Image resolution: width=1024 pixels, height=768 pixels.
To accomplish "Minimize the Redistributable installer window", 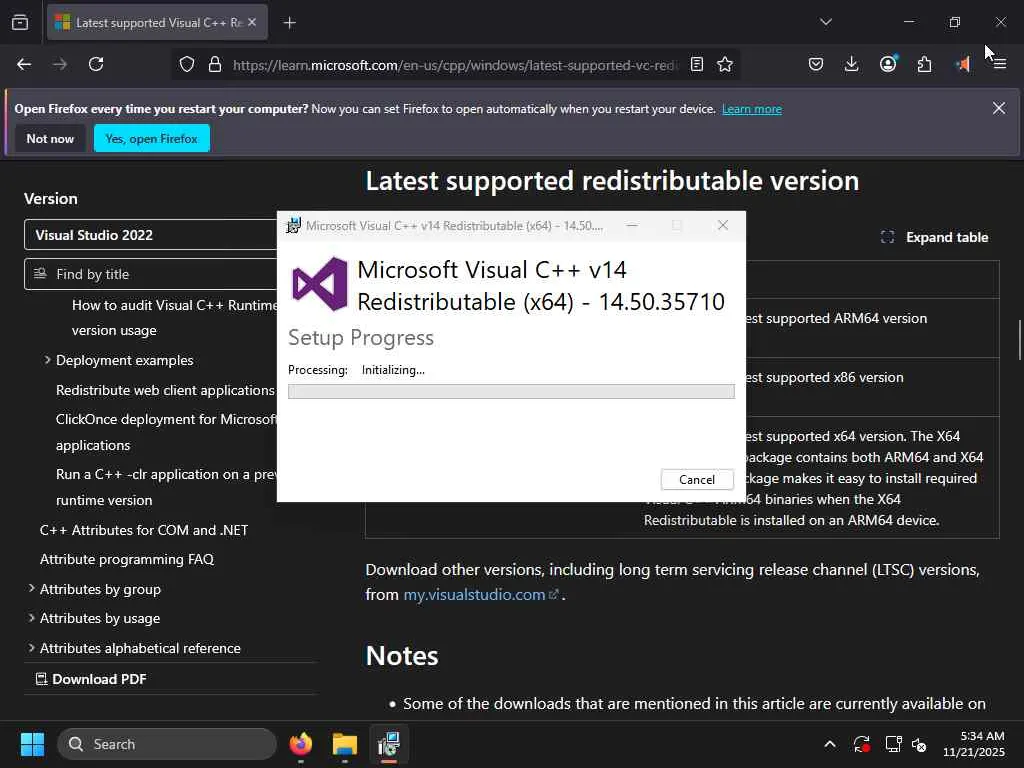I will point(632,225).
